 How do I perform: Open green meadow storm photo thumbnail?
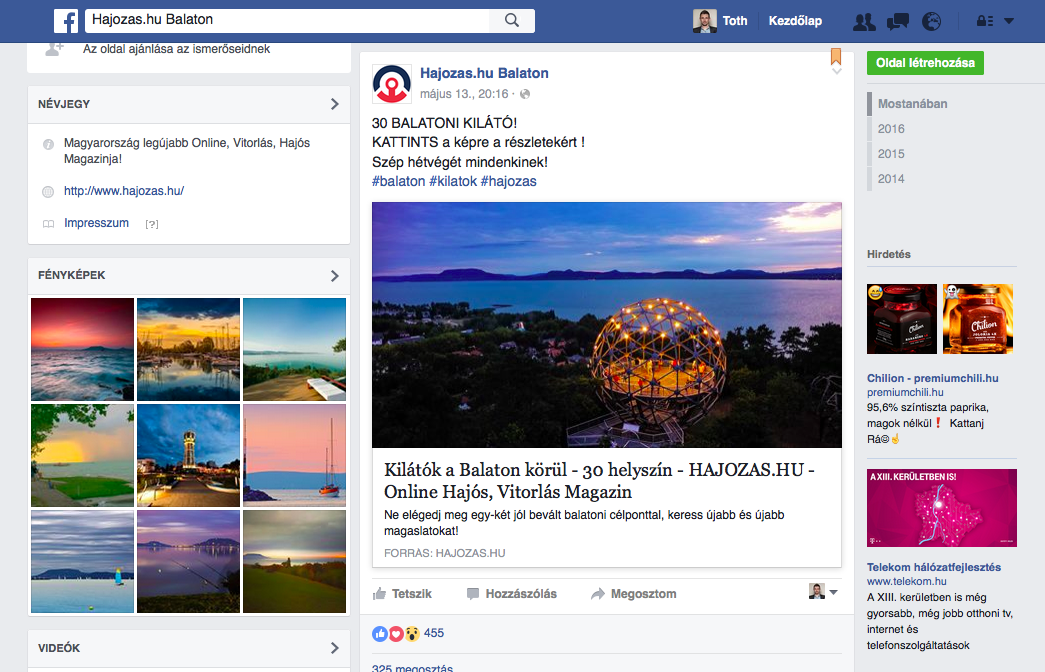tap(83, 455)
